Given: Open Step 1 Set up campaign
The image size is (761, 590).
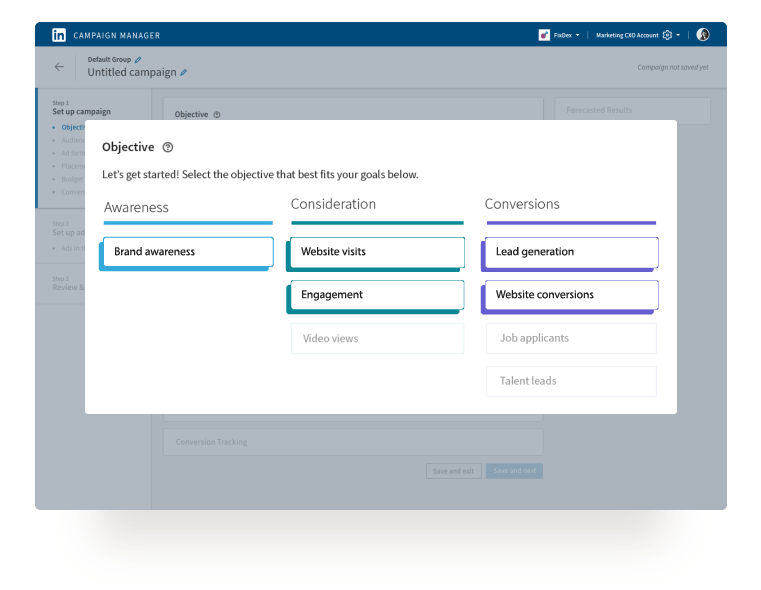Looking at the screenshot, I should click(x=82, y=111).
